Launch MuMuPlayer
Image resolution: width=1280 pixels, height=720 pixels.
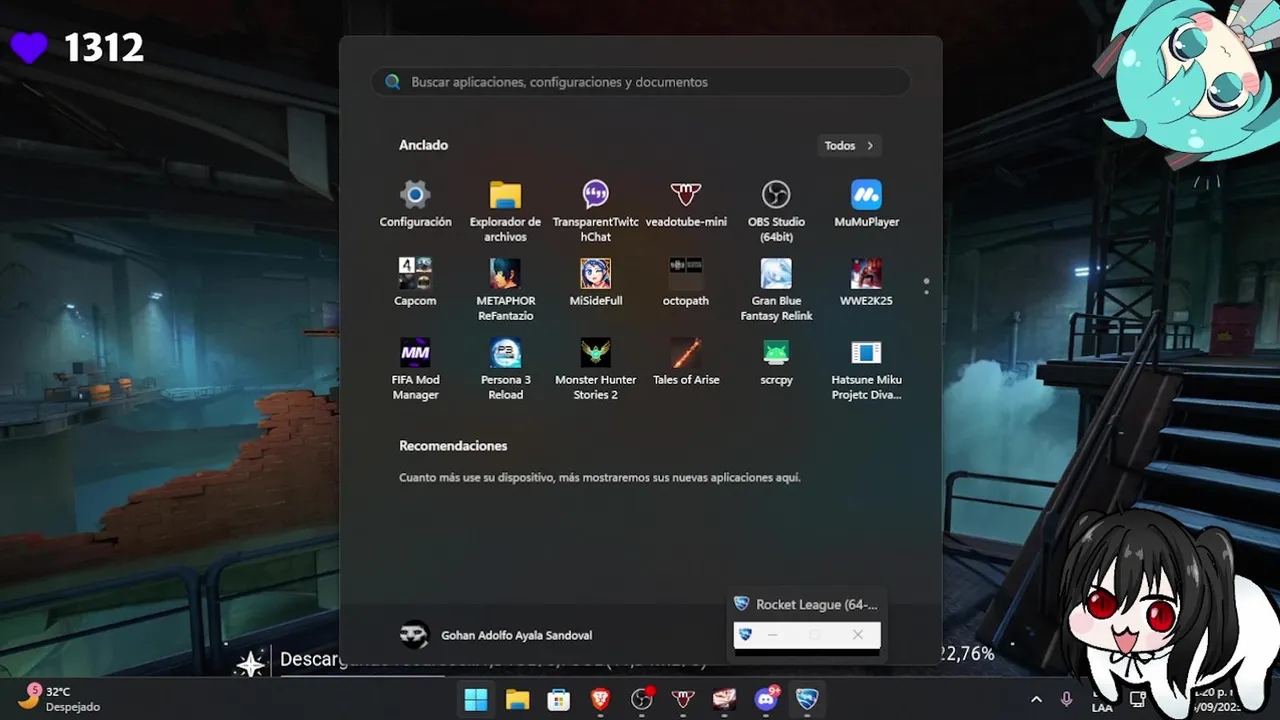pyautogui.click(x=866, y=204)
